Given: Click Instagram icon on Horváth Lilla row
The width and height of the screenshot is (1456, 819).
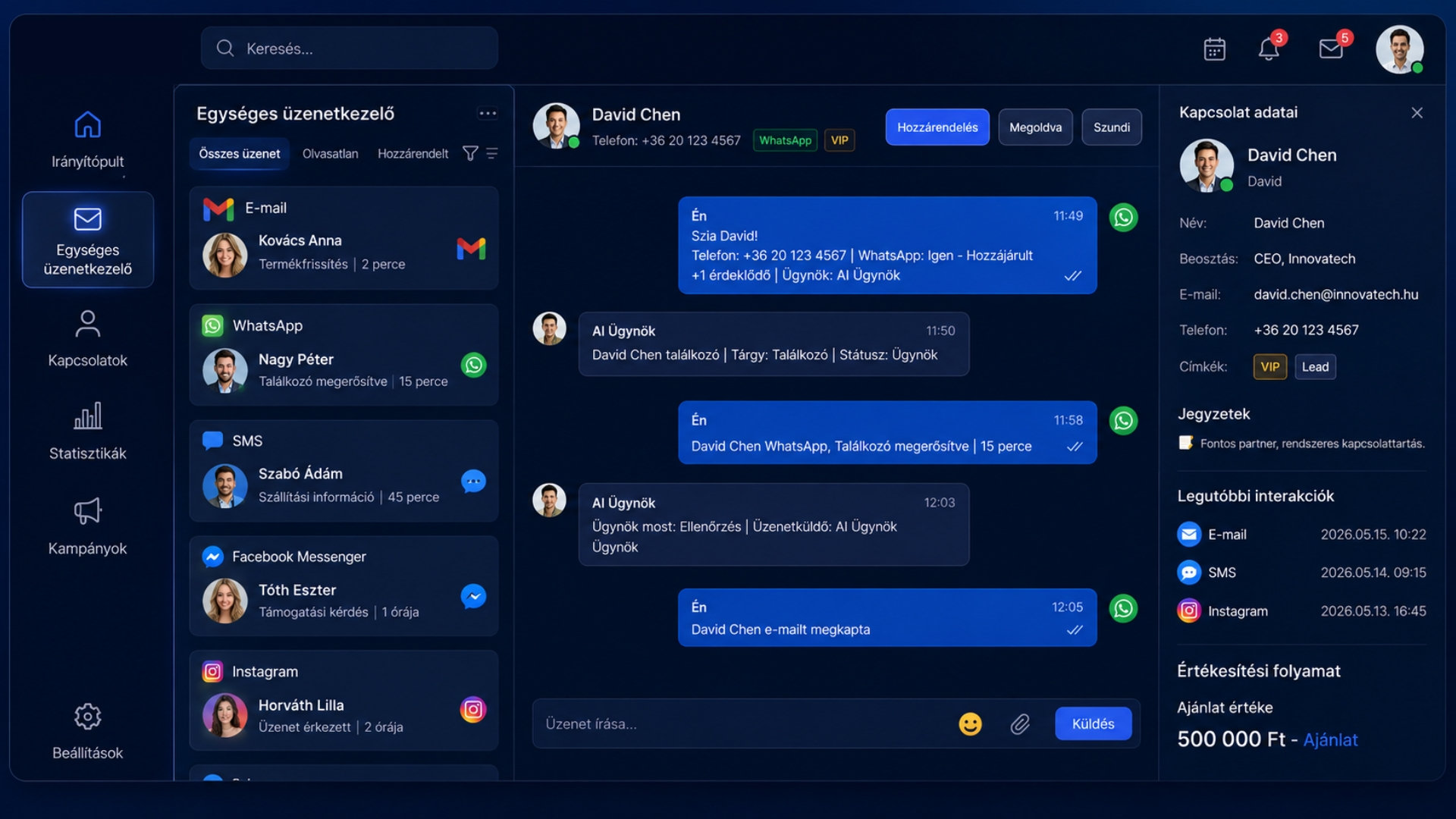Looking at the screenshot, I should click(x=473, y=710).
